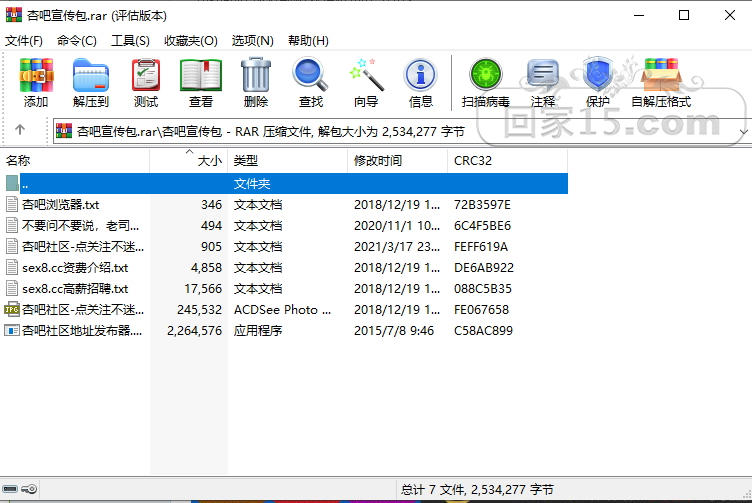Click the archive icon in the address bar
752x503 pixels.
64,130
